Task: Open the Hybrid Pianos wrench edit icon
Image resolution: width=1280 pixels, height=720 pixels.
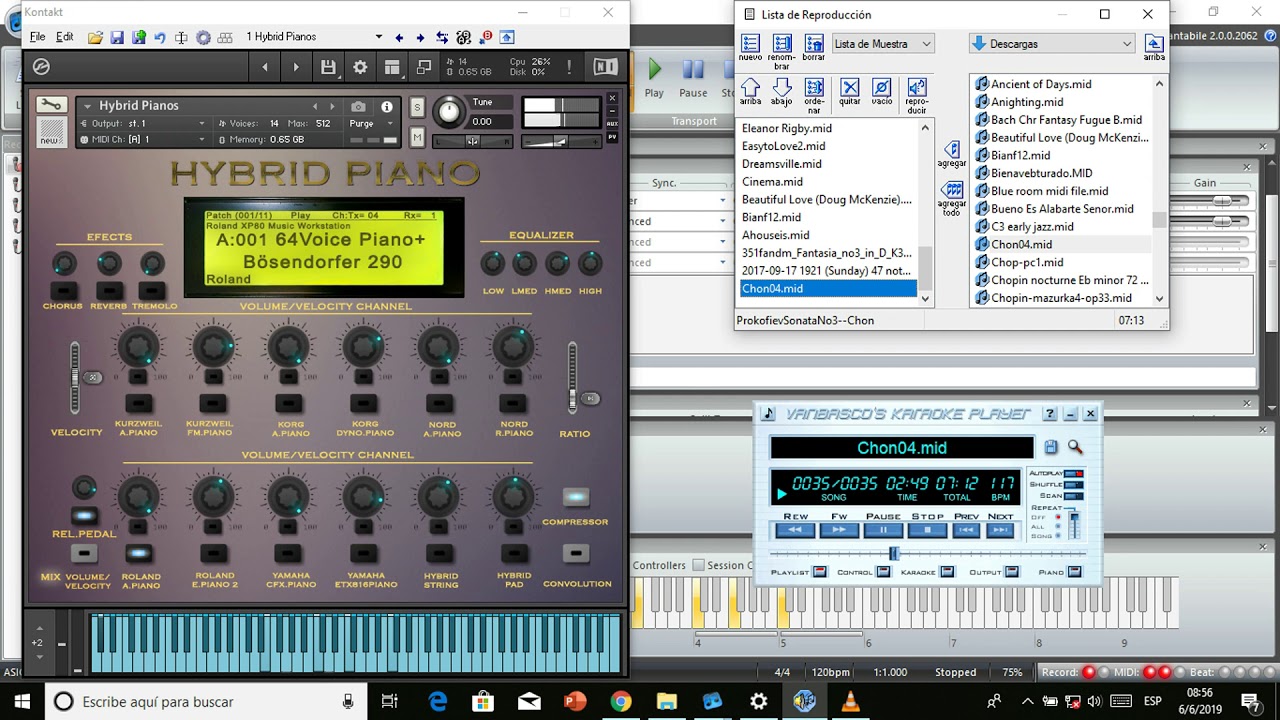Action: point(52,104)
